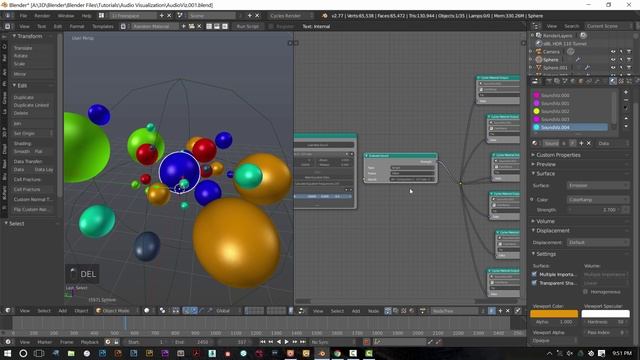The image size is (640, 360).
Task: Open the Particles properties tab icon
Action: [629, 81]
